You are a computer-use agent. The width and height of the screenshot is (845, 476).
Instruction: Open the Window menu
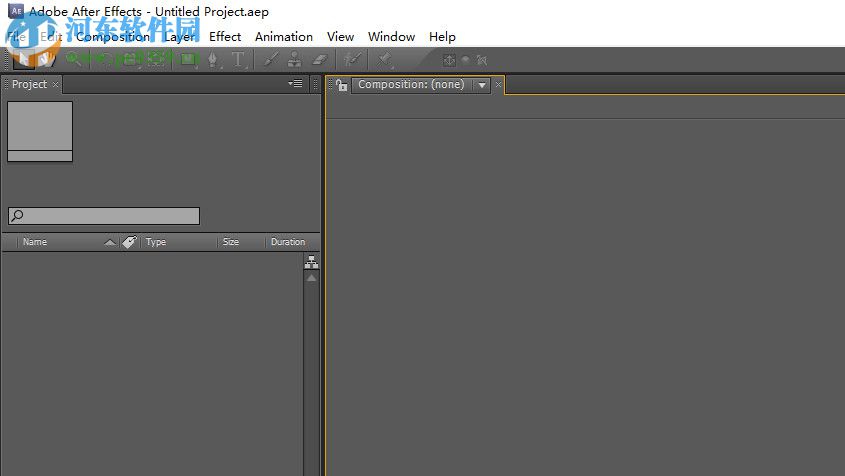391,37
